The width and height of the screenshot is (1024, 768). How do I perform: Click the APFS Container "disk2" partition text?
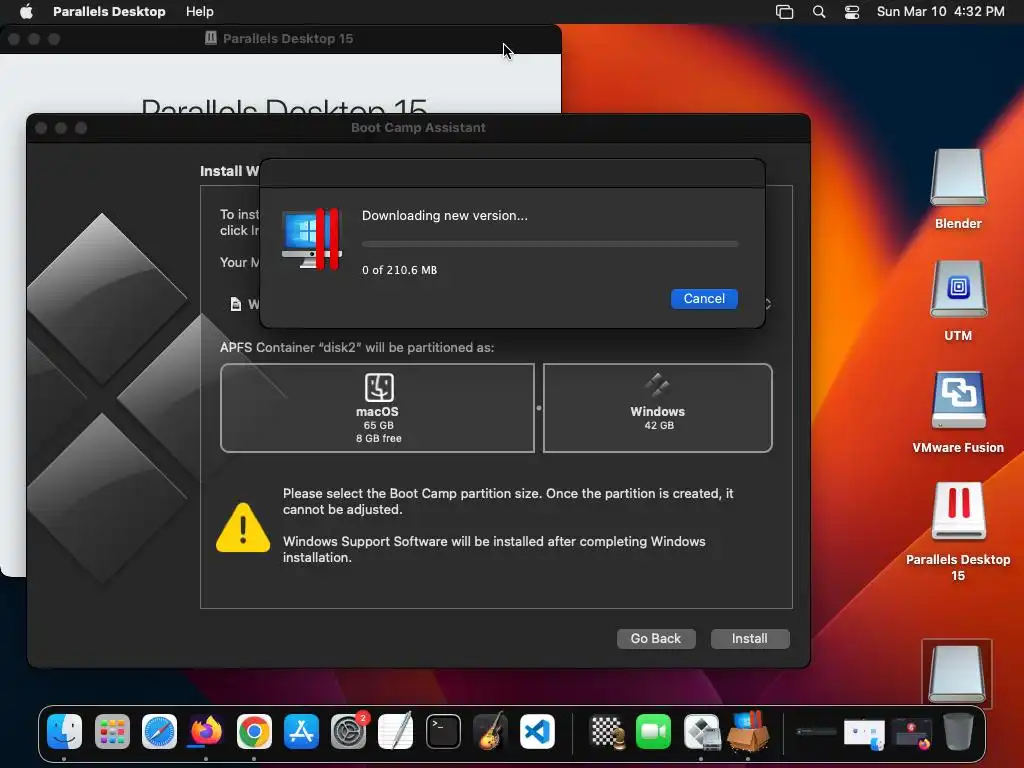click(357, 347)
